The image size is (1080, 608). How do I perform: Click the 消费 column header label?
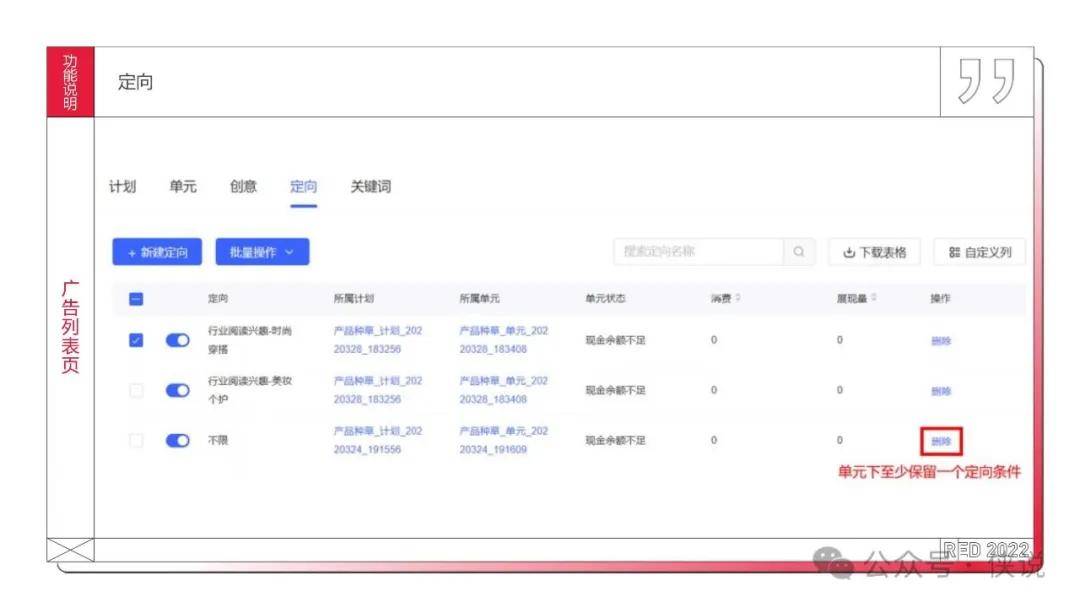(x=721, y=298)
